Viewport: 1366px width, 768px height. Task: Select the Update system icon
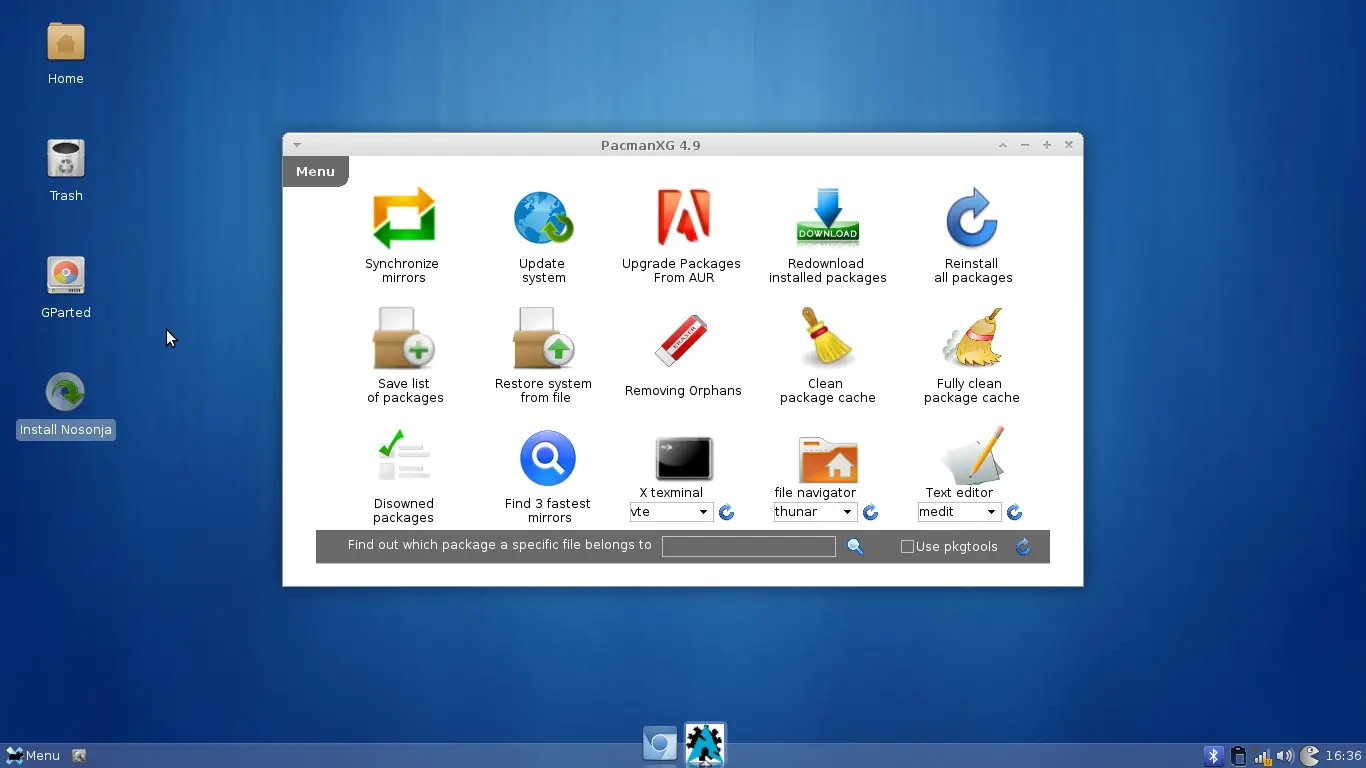[x=543, y=218]
